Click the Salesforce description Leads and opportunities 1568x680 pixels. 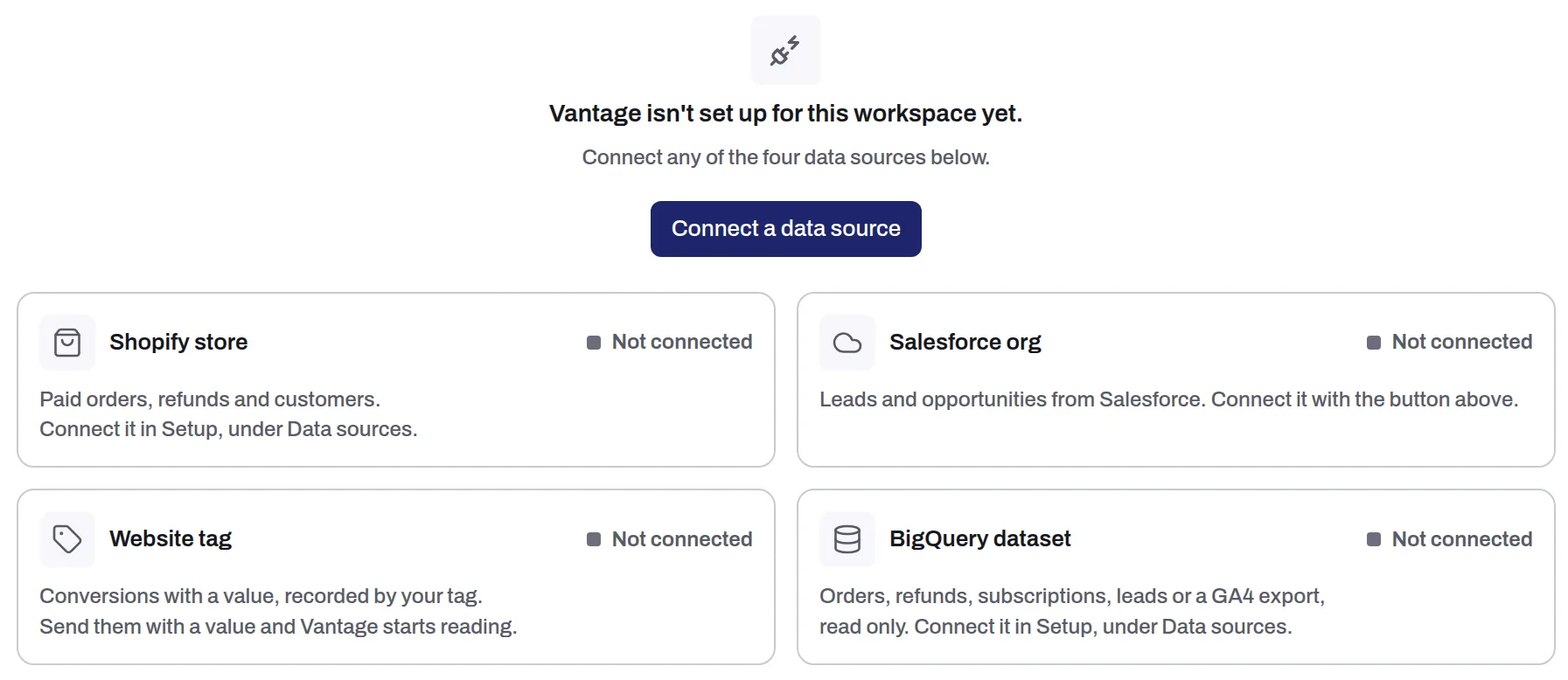coord(1169,399)
